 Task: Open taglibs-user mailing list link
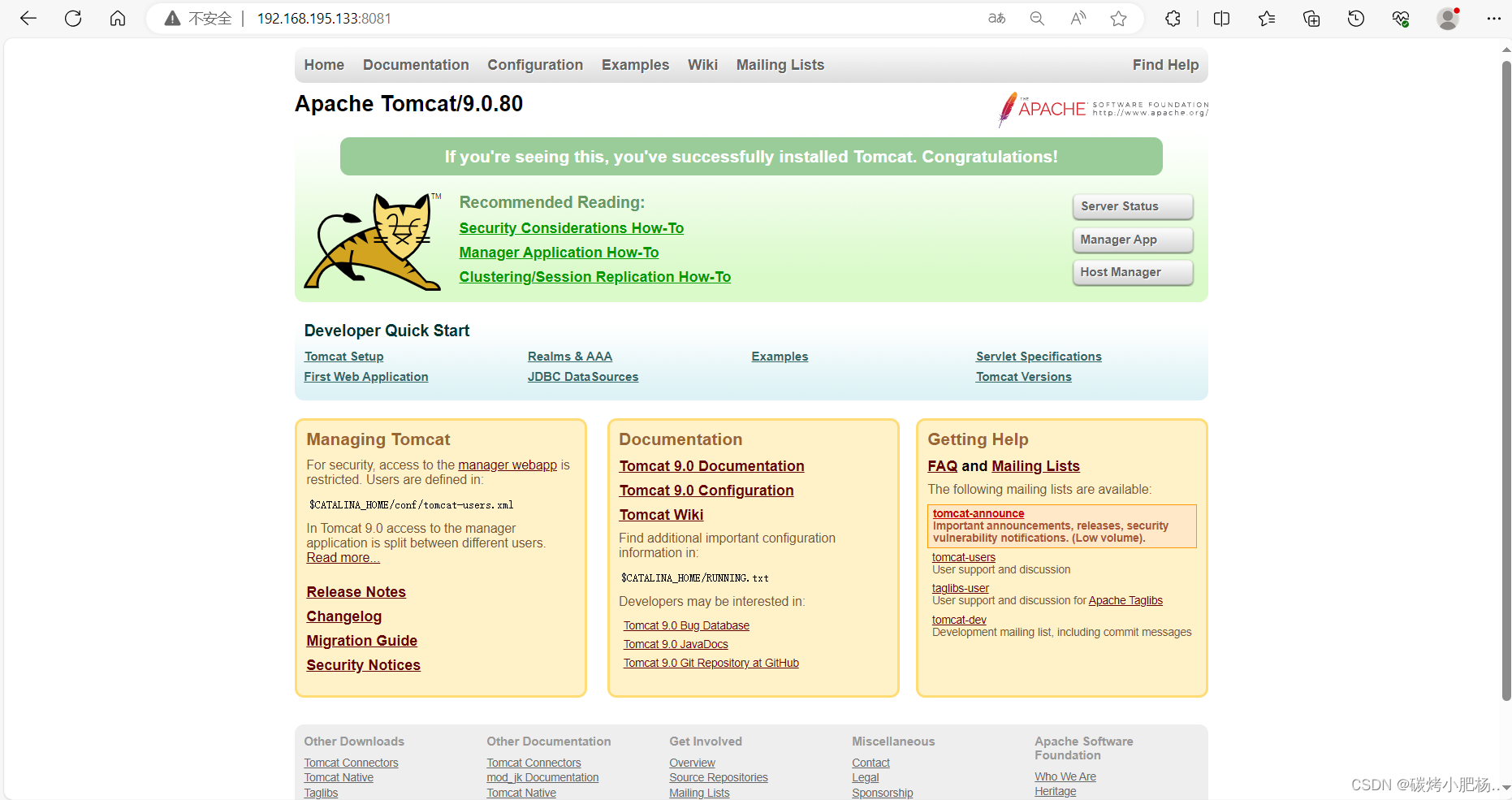click(x=961, y=589)
